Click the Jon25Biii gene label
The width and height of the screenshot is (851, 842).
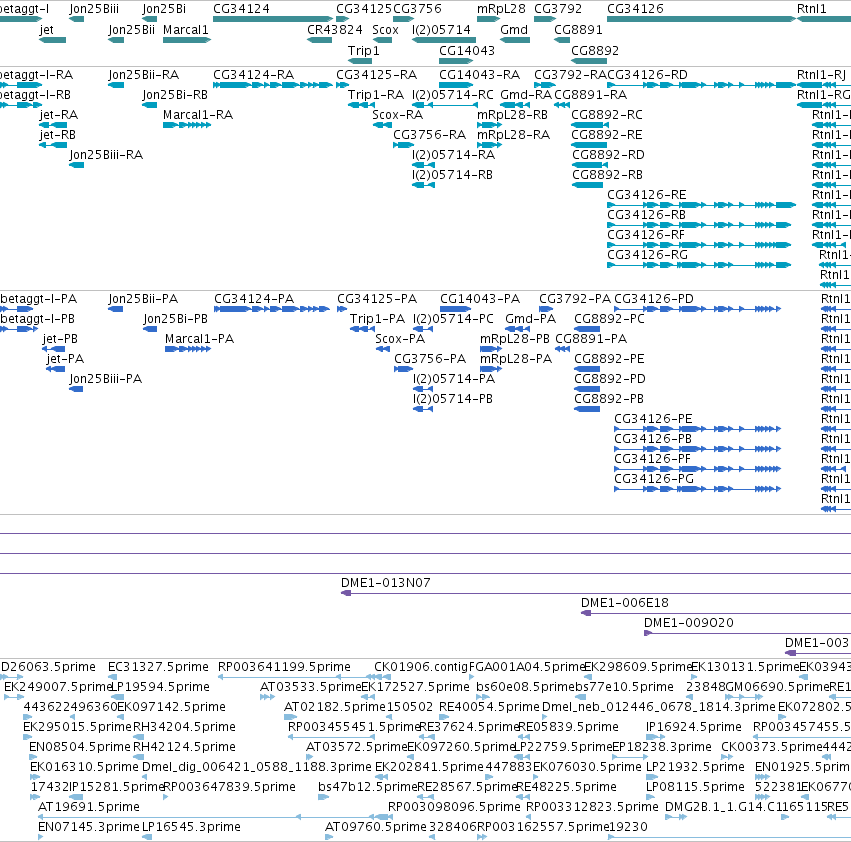[94, 9]
